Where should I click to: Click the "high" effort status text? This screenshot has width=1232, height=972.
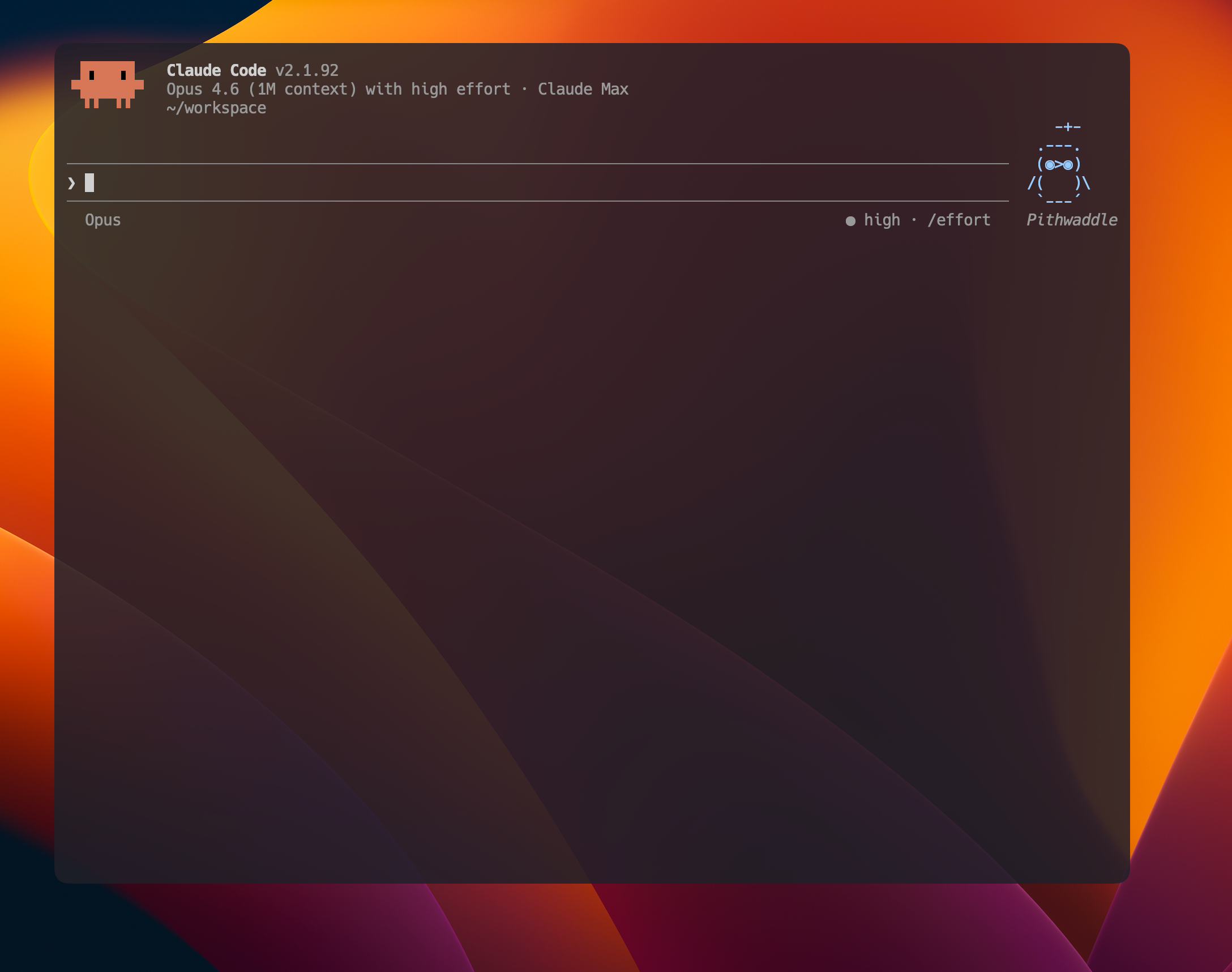click(x=882, y=220)
